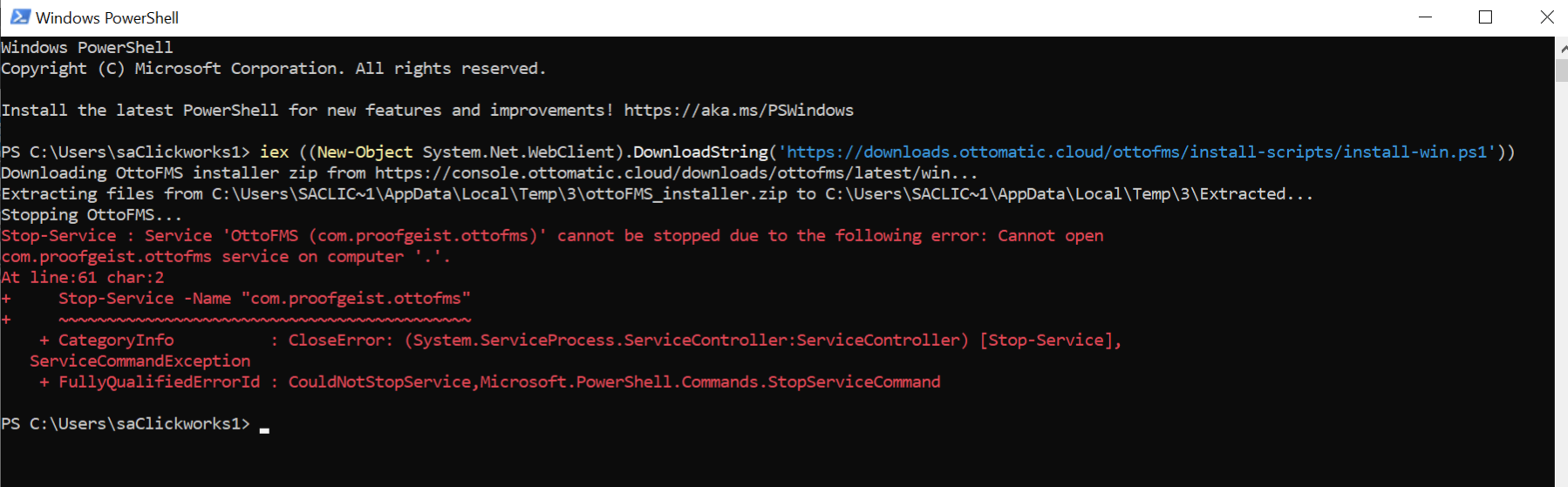Minimize the PowerShell window
This screenshot has height=487, width=1568.
(x=1426, y=17)
